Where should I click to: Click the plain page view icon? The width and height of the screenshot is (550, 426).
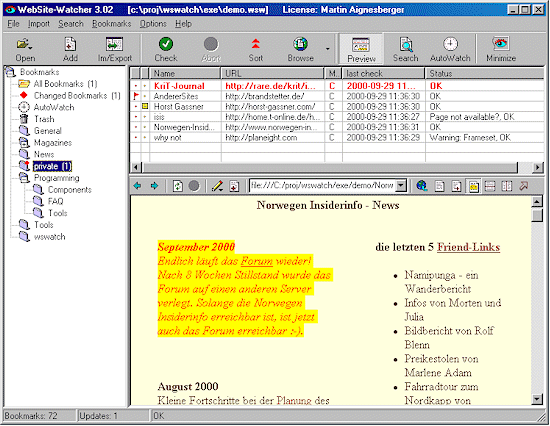(439, 186)
